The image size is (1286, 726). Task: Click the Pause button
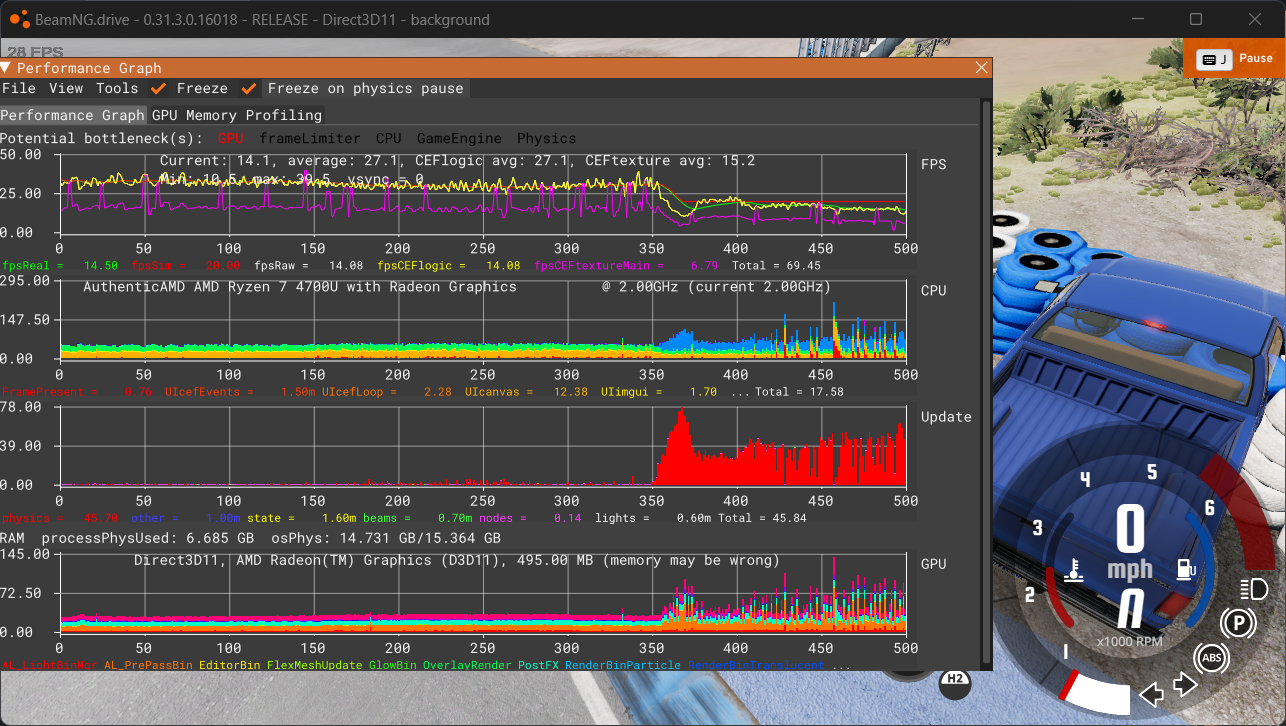pos(1233,59)
